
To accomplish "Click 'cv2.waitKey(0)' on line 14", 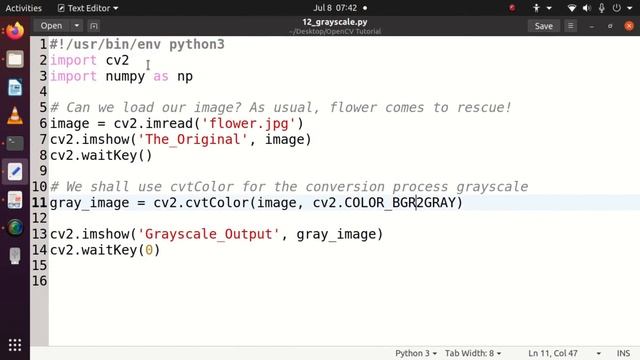I will [x=105, y=250].
